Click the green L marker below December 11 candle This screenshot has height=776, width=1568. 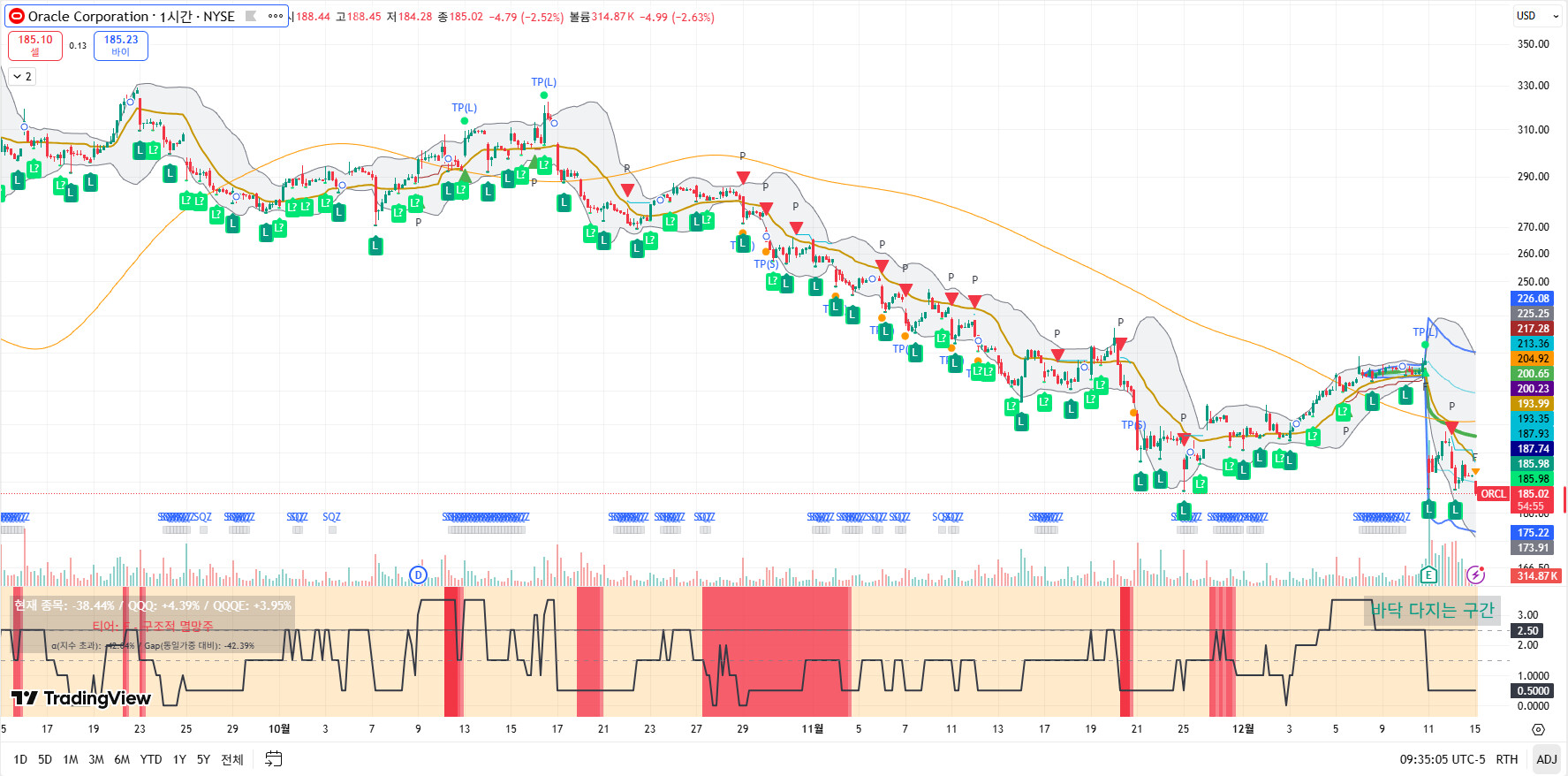click(x=1428, y=509)
